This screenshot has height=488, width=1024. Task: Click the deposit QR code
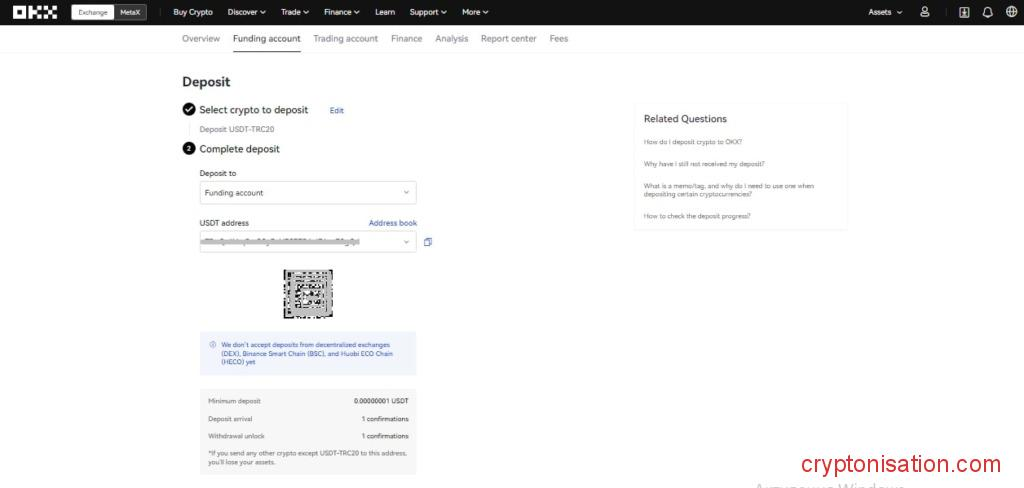tap(308, 294)
